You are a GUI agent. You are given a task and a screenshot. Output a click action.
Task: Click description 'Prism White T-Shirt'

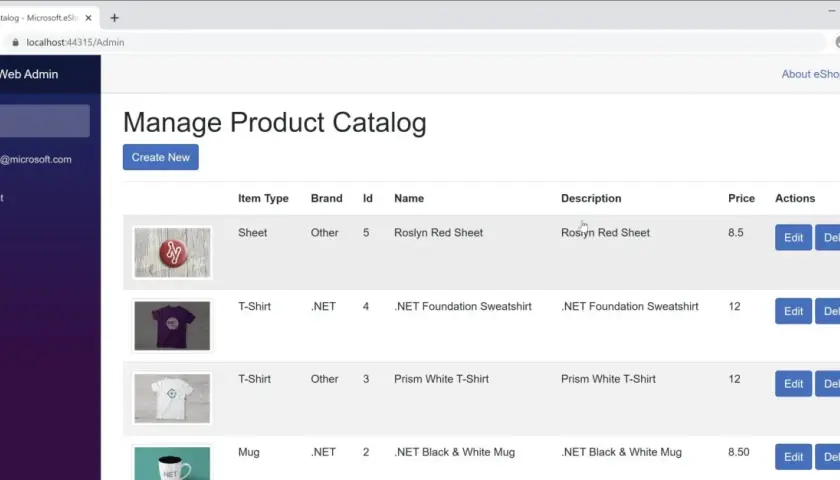[x=608, y=379]
